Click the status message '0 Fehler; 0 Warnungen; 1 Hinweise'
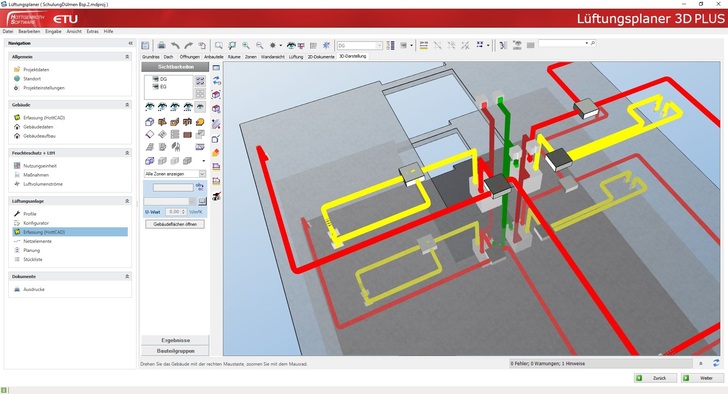Viewport: 728px width, 394px height. [547, 363]
